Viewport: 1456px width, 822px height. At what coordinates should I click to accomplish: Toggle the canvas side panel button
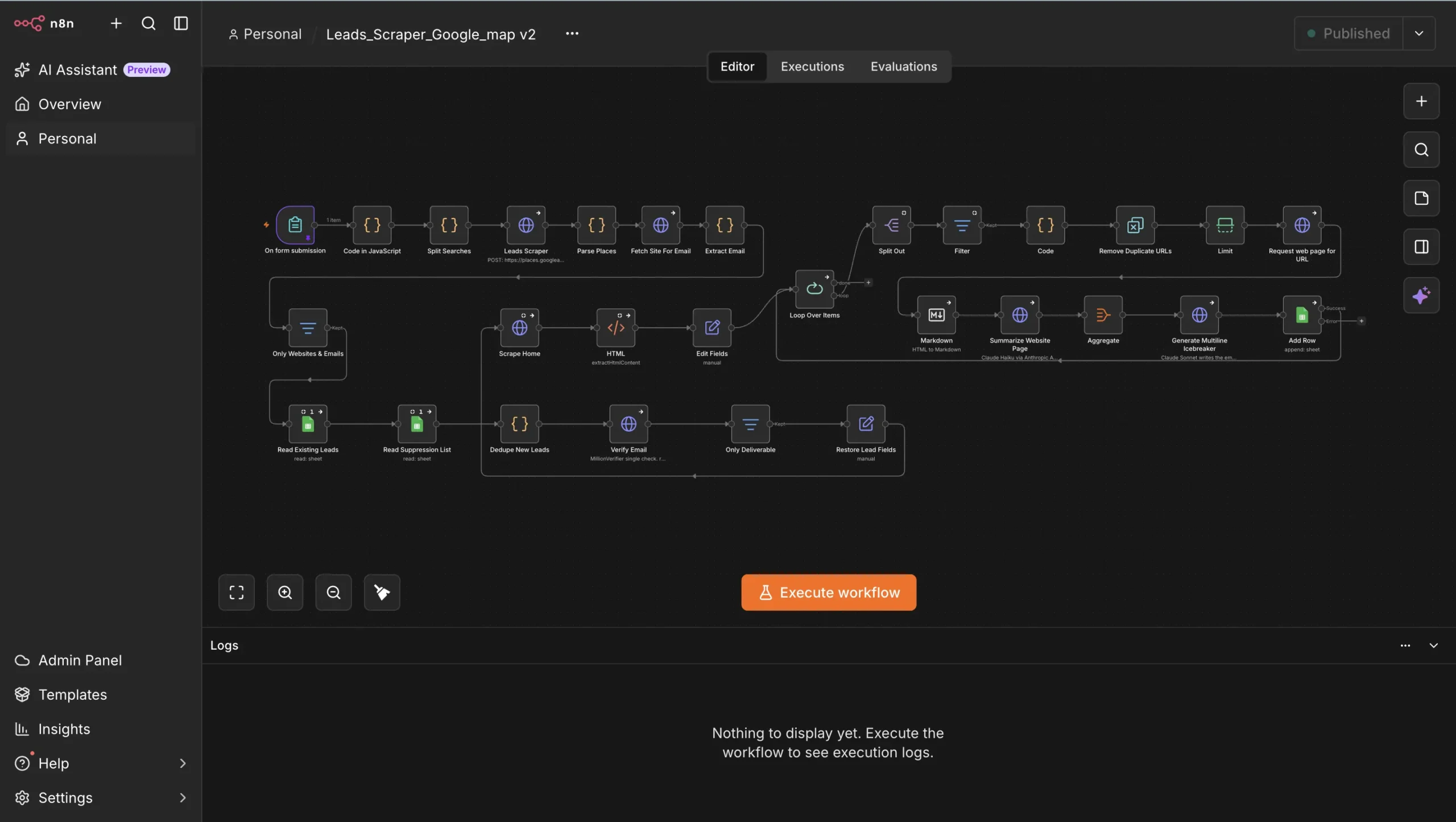(1421, 246)
